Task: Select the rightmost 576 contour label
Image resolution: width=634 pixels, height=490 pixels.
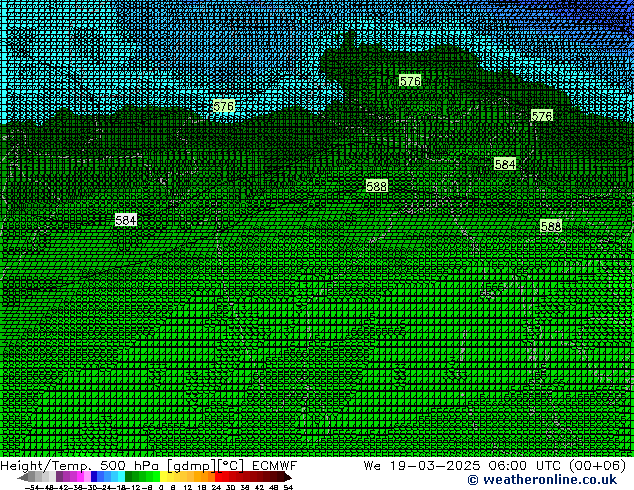Action: pyautogui.click(x=541, y=116)
